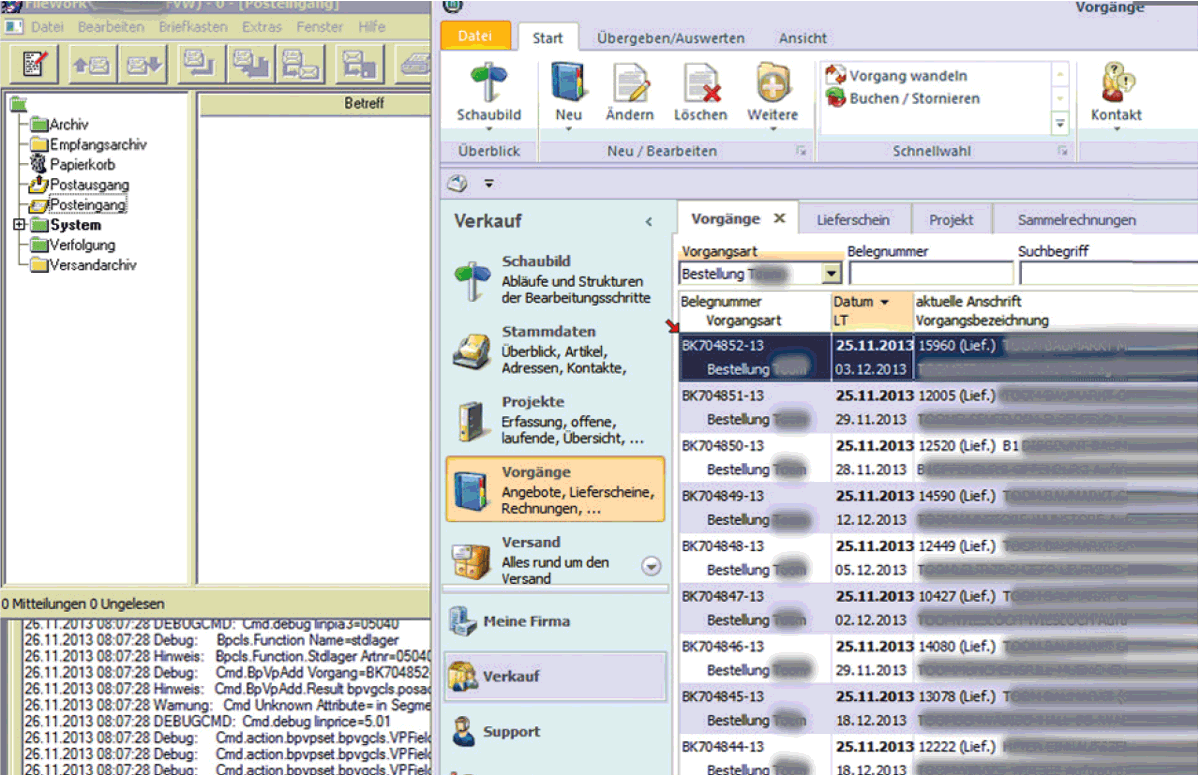Click the envelope with down arrow icon
This screenshot has width=1200, height=776.
[x=142, y=64]
